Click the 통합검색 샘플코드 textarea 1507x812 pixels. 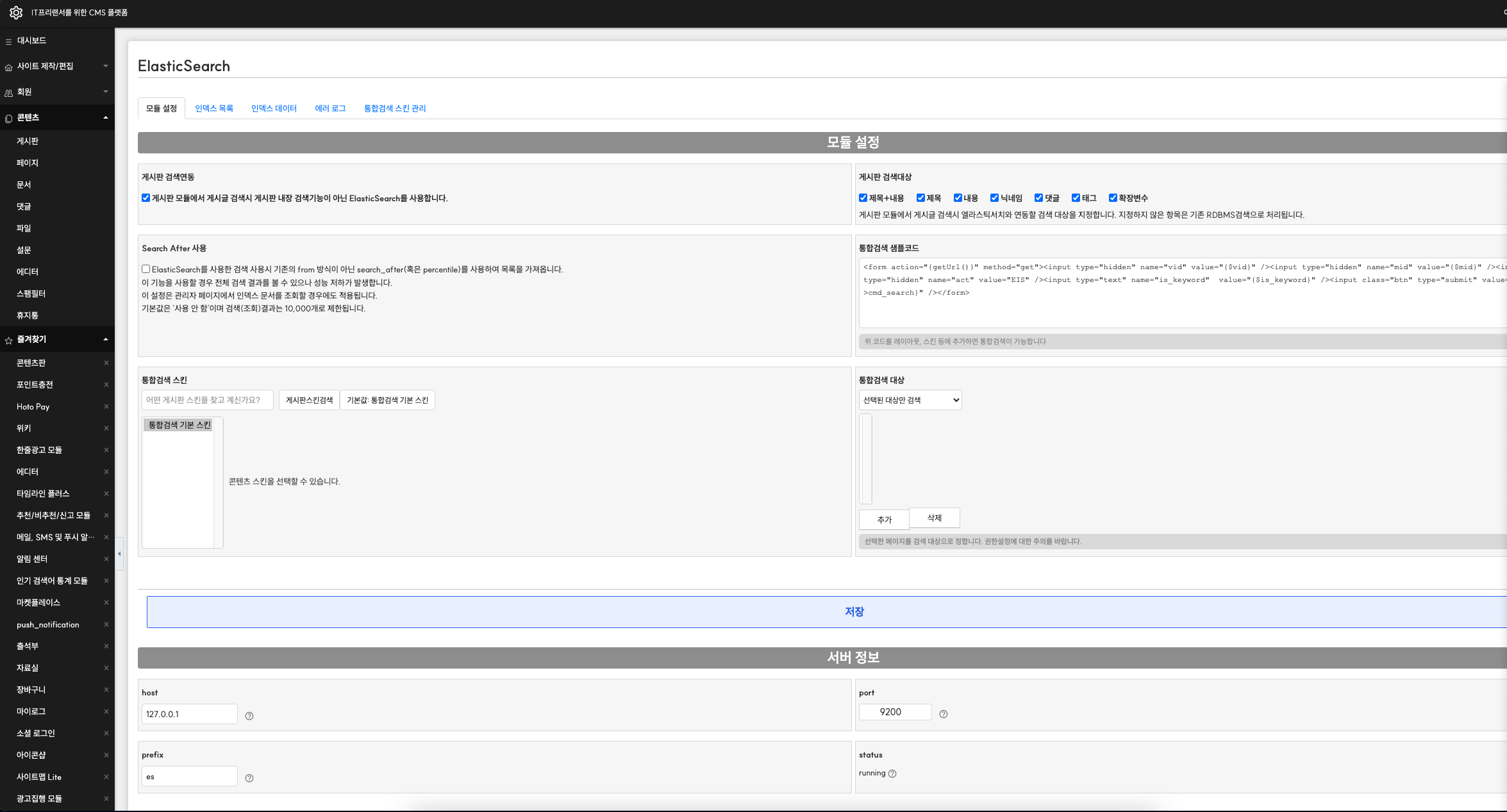(1183, 293)
